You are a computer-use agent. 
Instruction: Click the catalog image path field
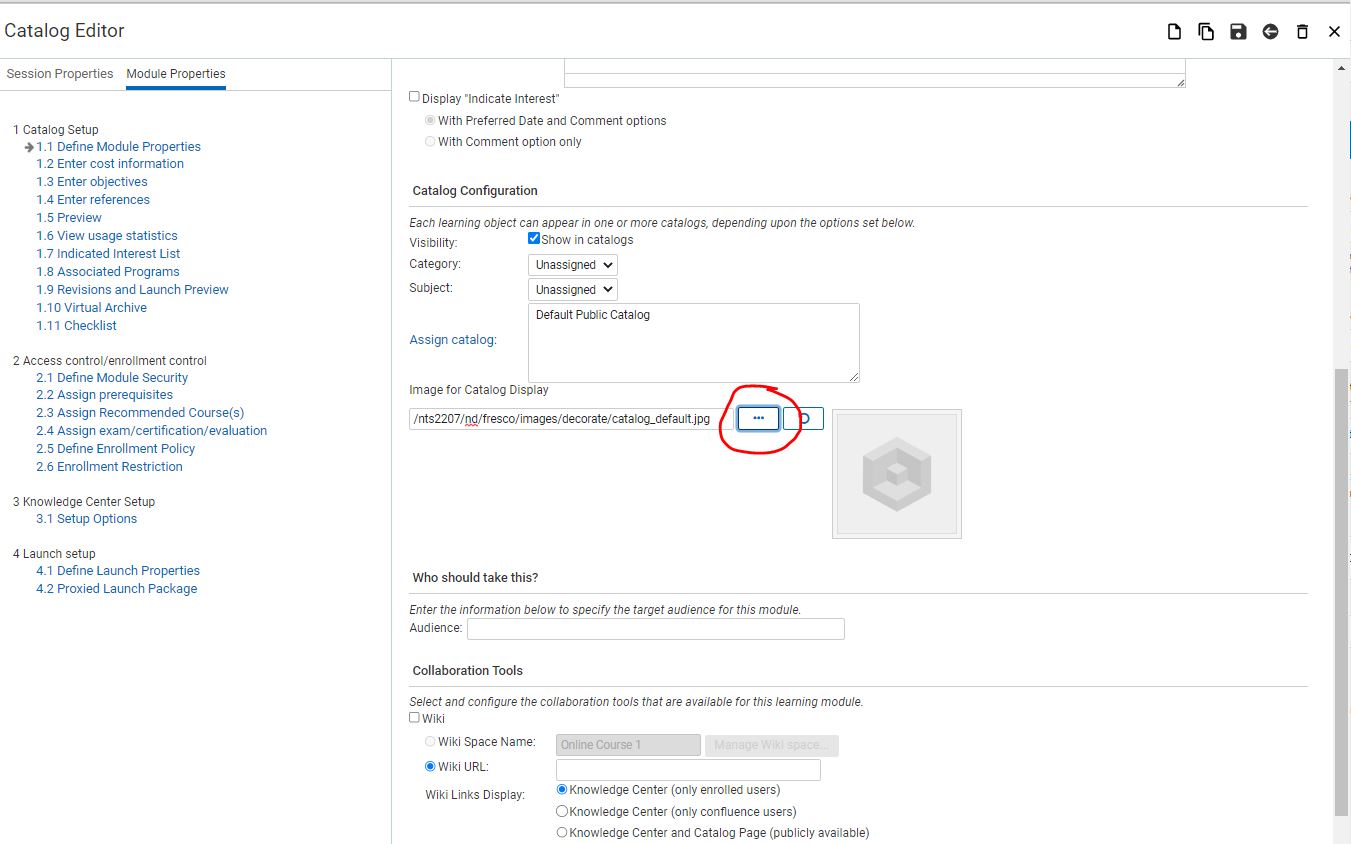point(571,419)
